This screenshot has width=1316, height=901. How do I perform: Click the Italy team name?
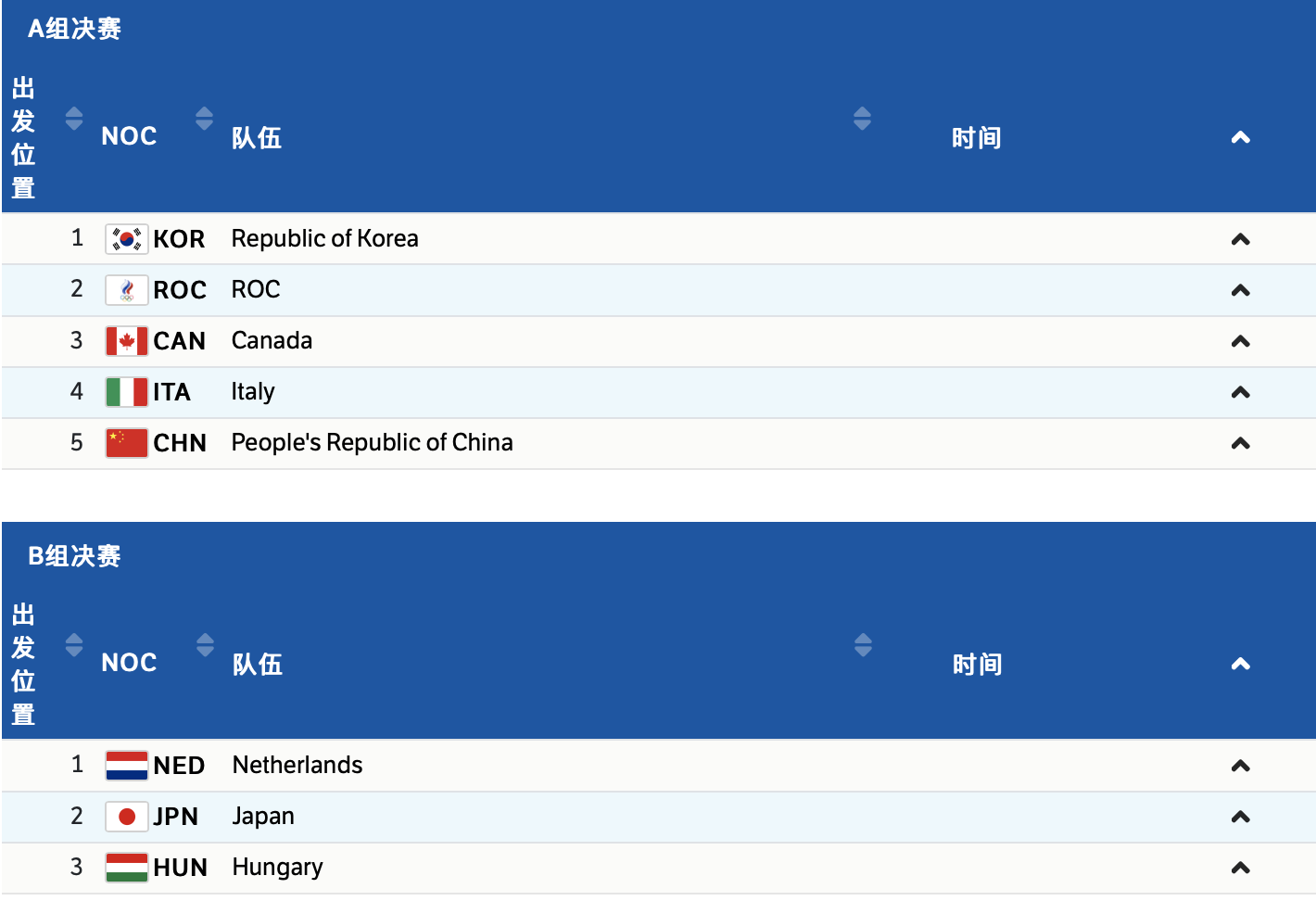coord(253,392)
